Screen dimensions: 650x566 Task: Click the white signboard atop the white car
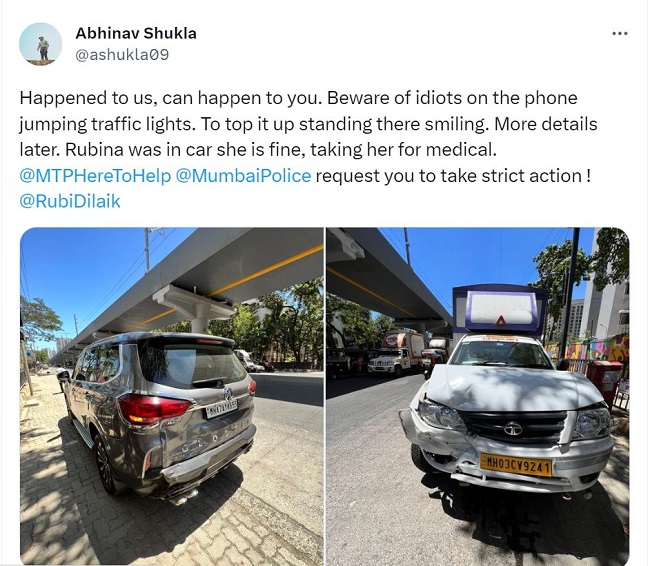(x=501, y=309)
